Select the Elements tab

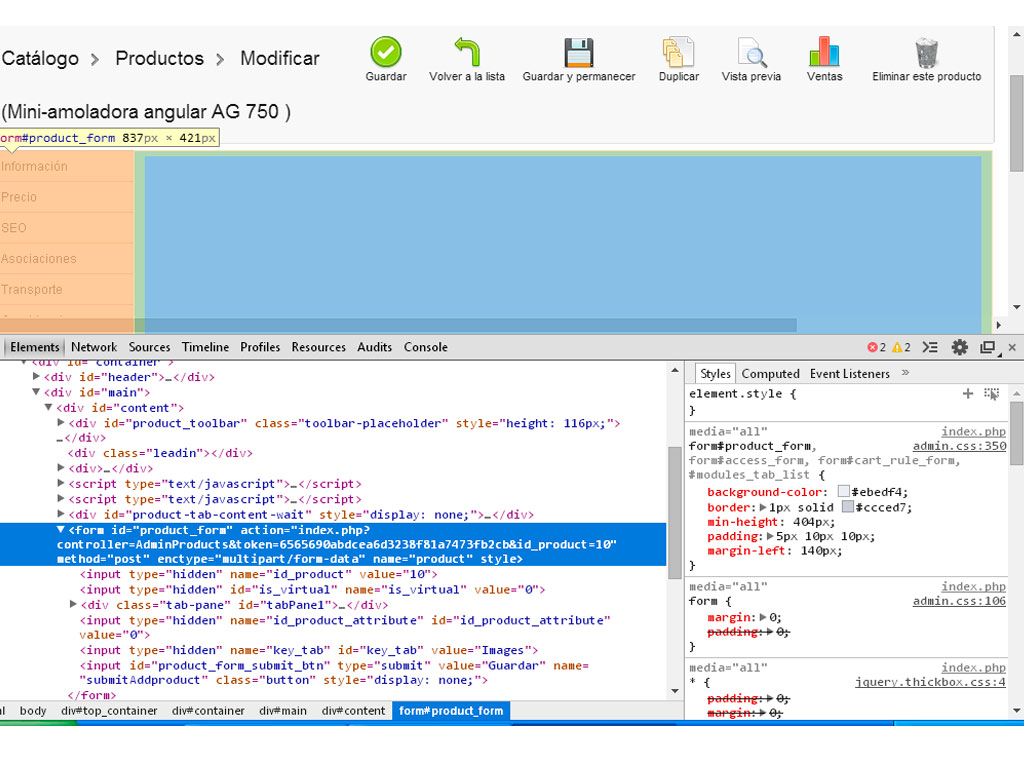35,347
